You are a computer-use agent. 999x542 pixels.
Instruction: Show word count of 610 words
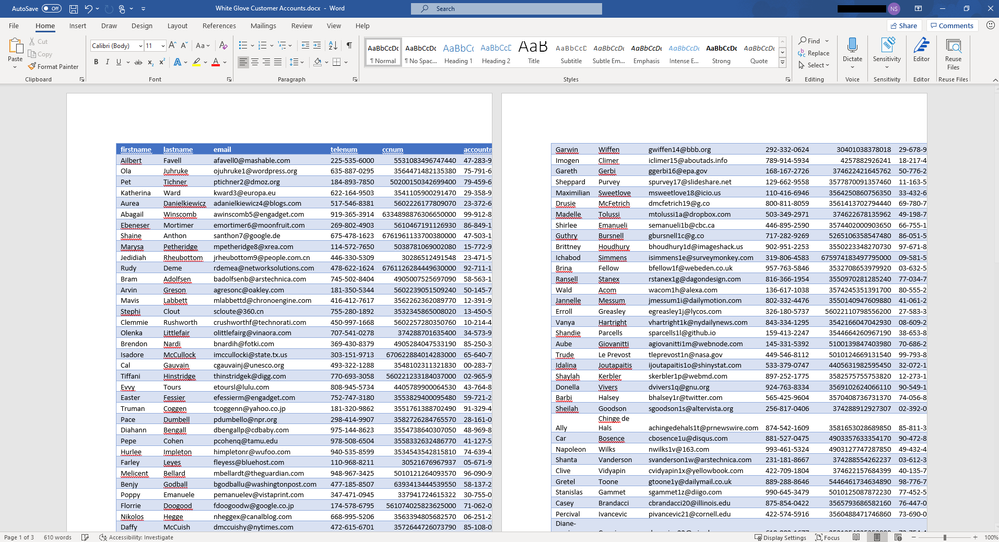click(57, 538)
